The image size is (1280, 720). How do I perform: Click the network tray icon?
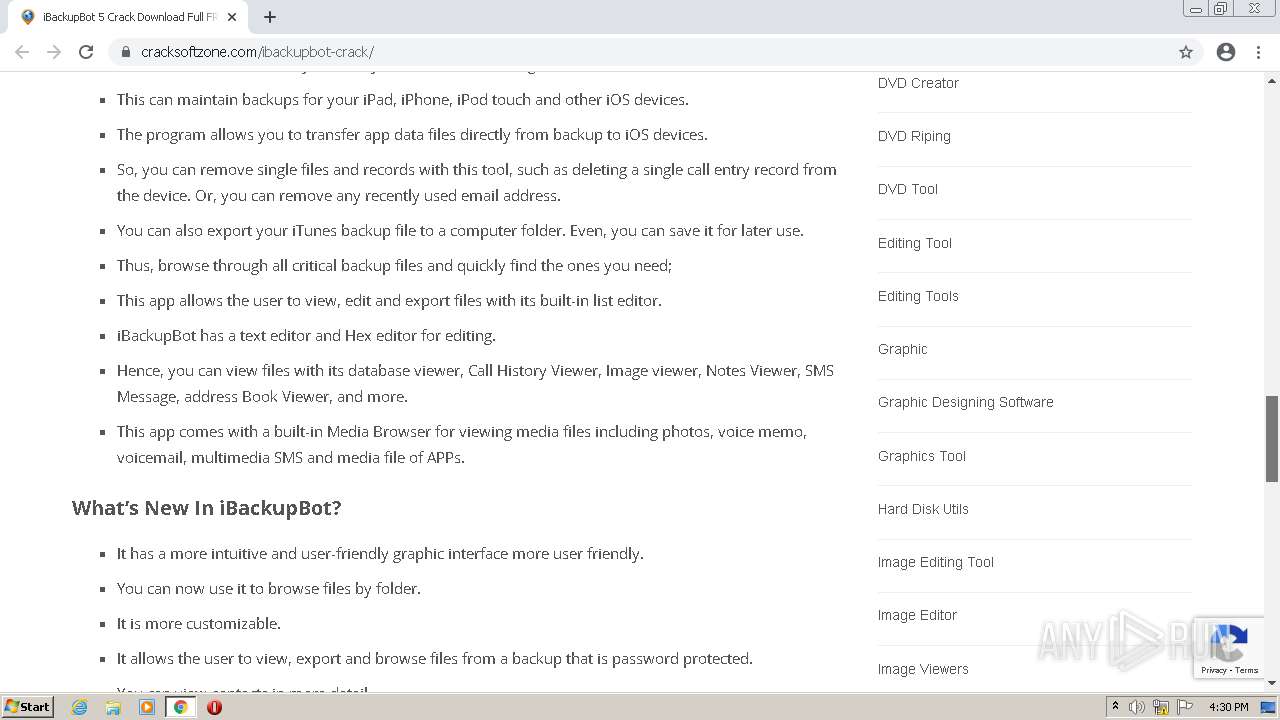click(1161, 707)
